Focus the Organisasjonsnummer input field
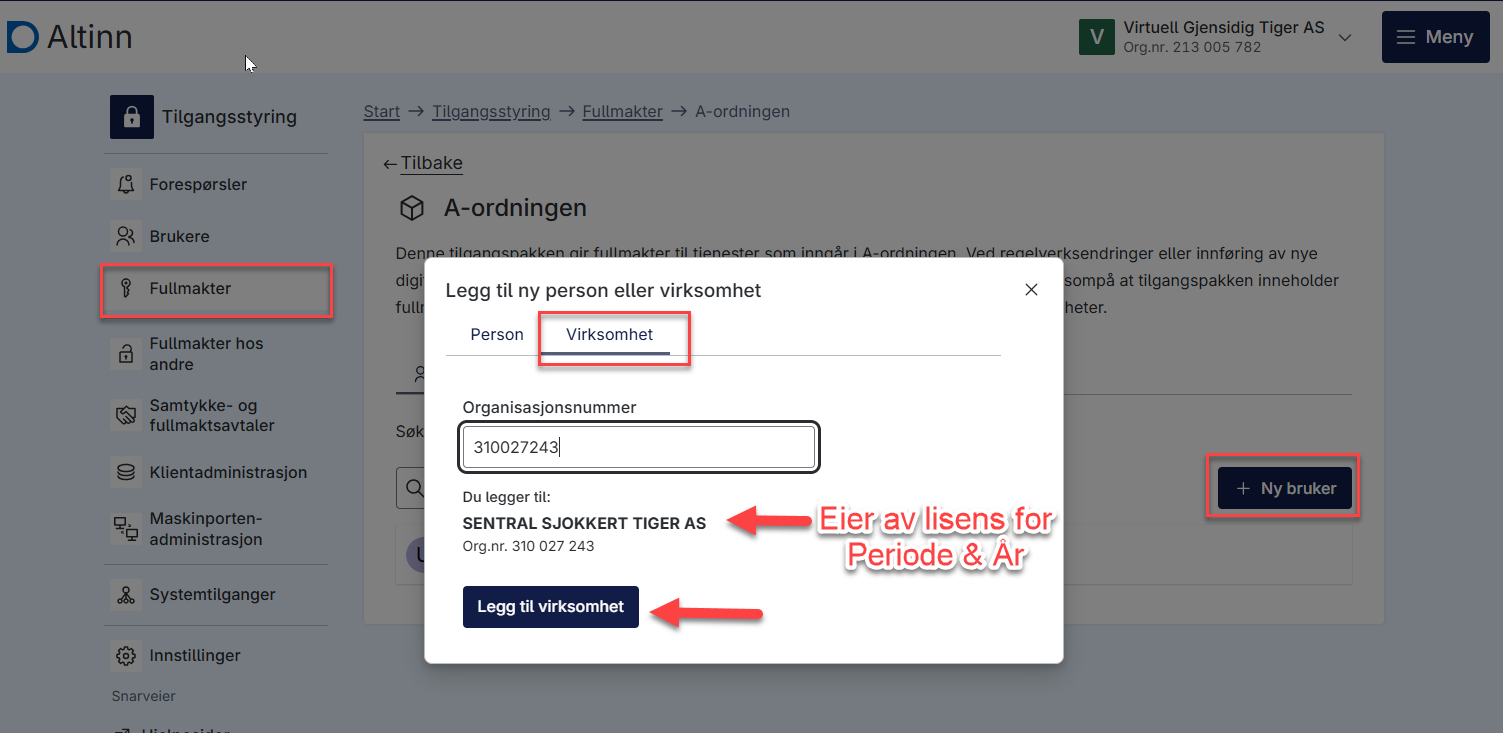This screenshot has height=733, width=1503. (639, 448)
